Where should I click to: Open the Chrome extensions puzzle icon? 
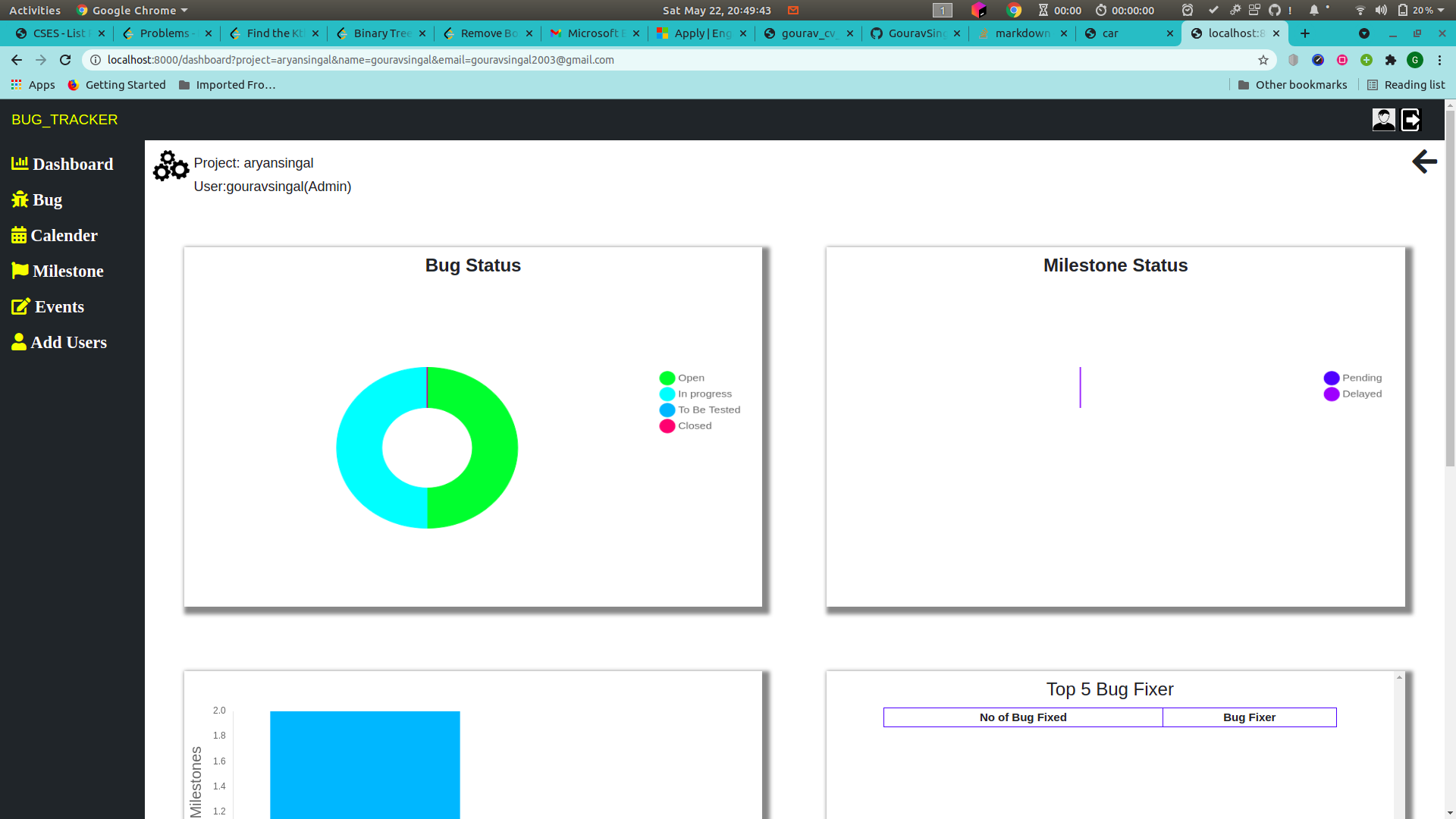tap(1391, 60)
